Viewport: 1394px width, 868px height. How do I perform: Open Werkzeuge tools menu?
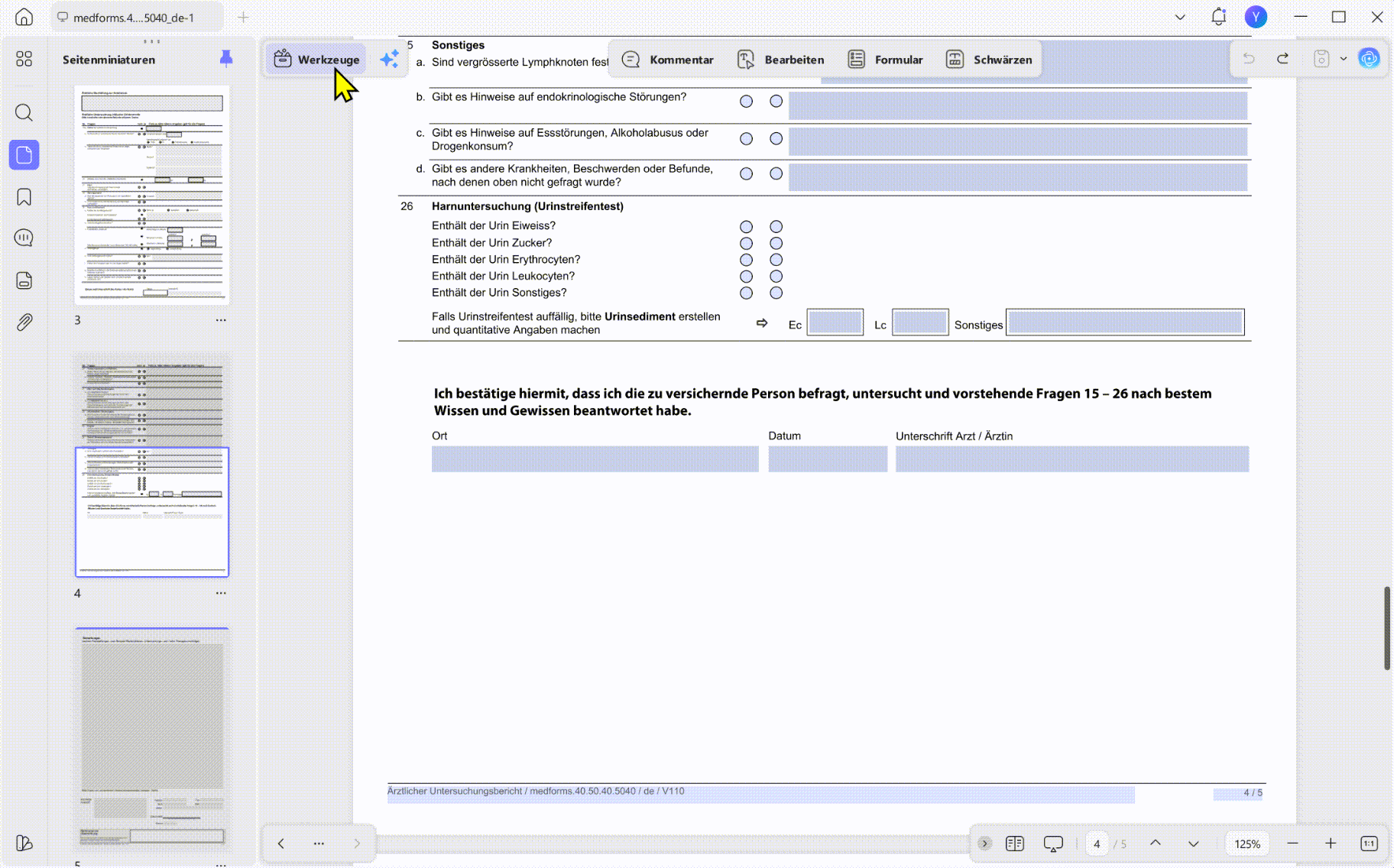click(316, 59)
